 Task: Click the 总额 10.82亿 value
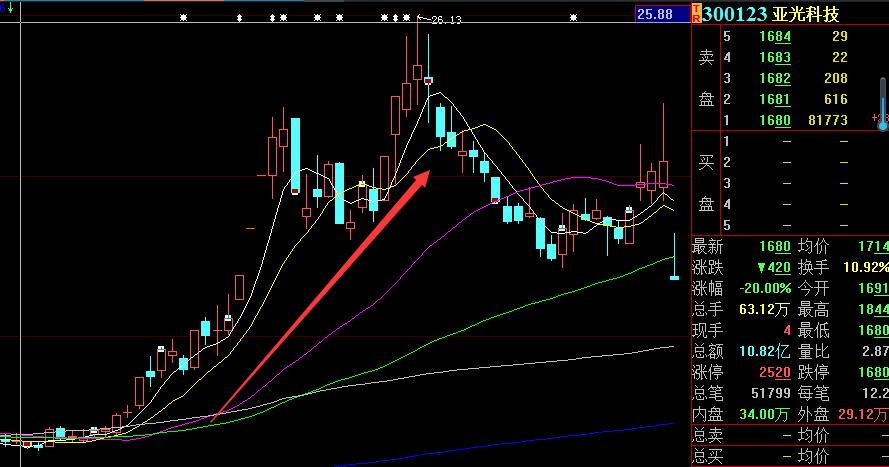click(x=763, y=351)
